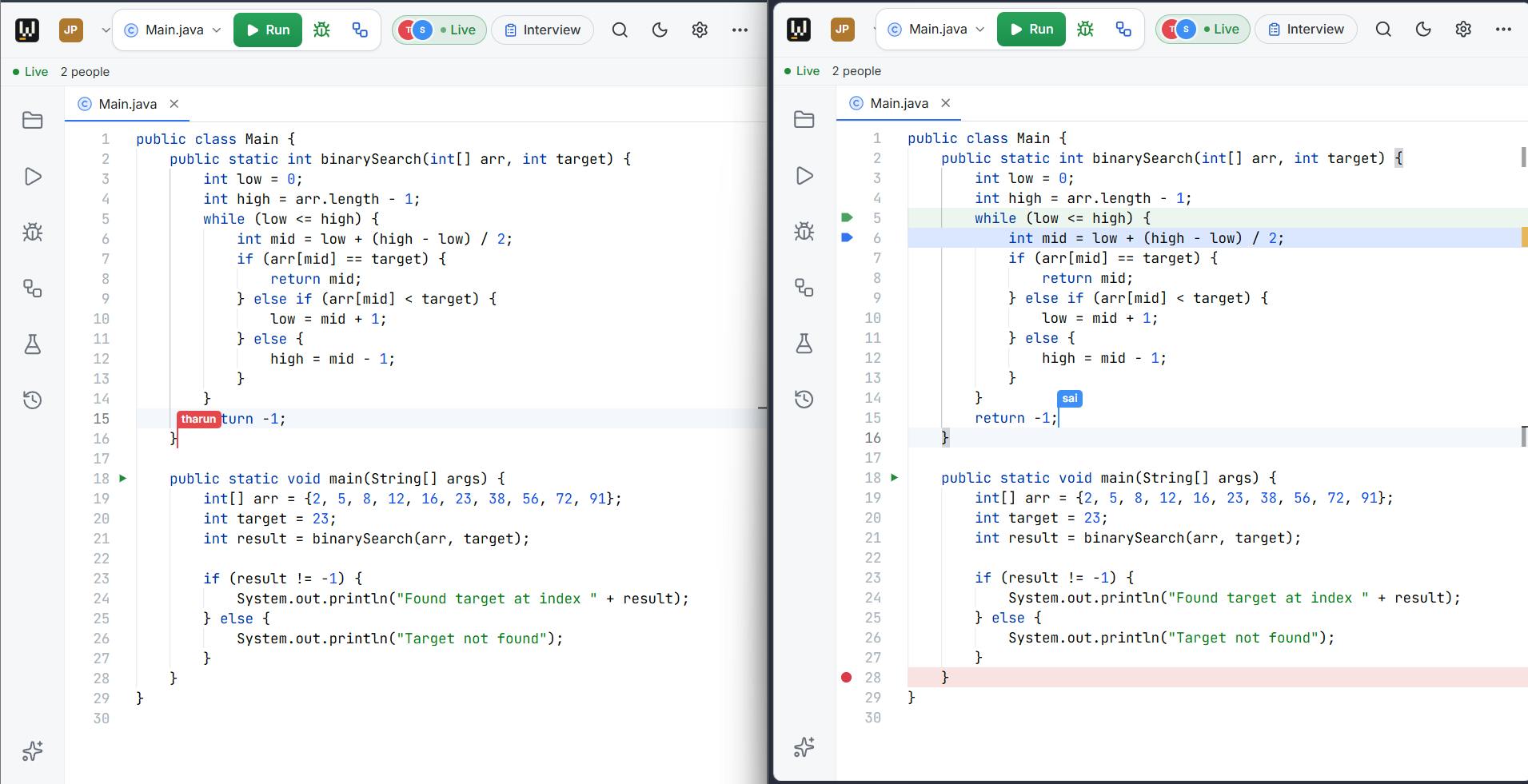This screenshot has height=784, width=1528.
Task: Open the Tests flask icon in right window sidebar
Action: point(804,344)
